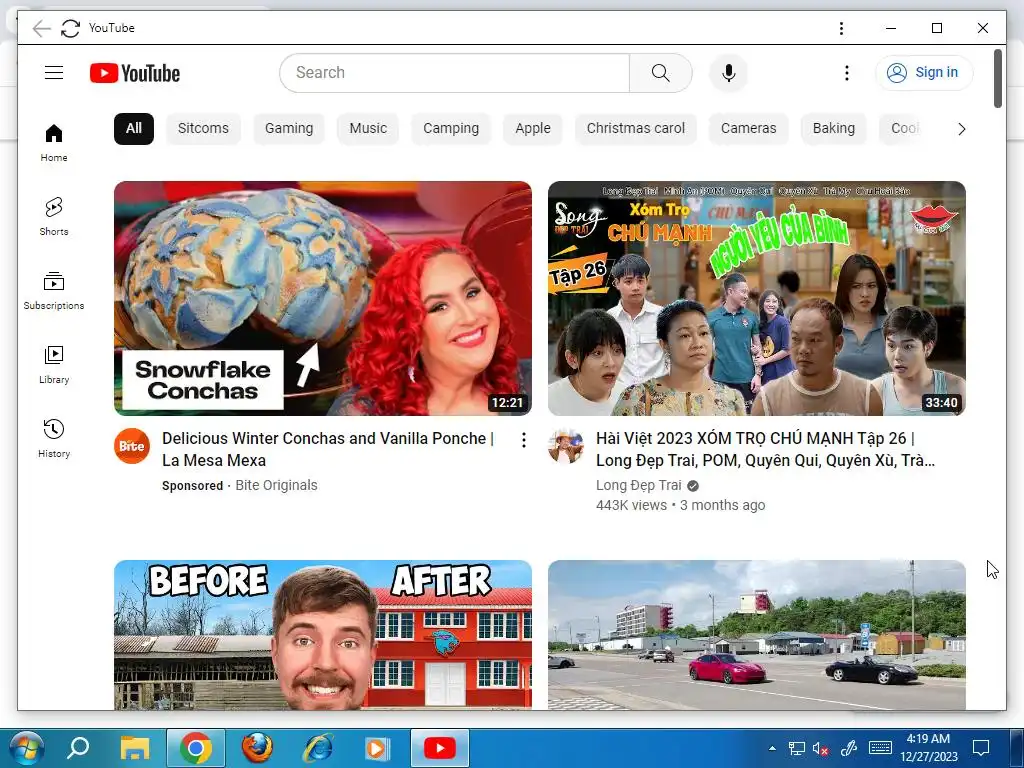
Task: Reload the YouTube app page
Action: (x=71, y=28)
